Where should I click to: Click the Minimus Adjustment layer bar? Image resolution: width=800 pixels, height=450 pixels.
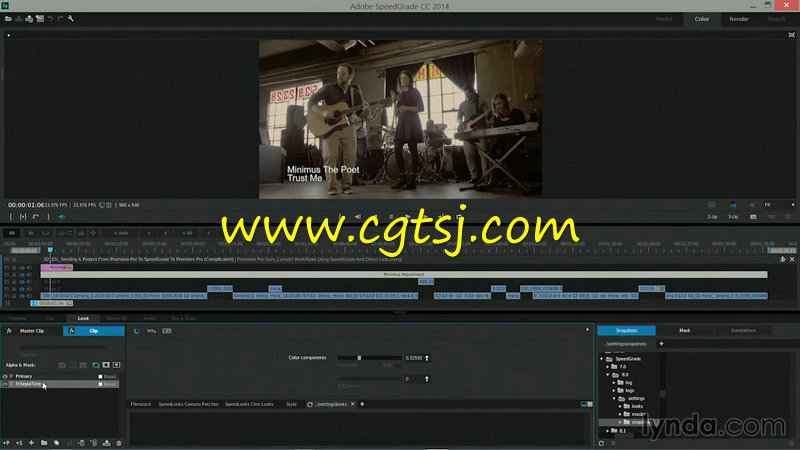(x=404, y=274)
